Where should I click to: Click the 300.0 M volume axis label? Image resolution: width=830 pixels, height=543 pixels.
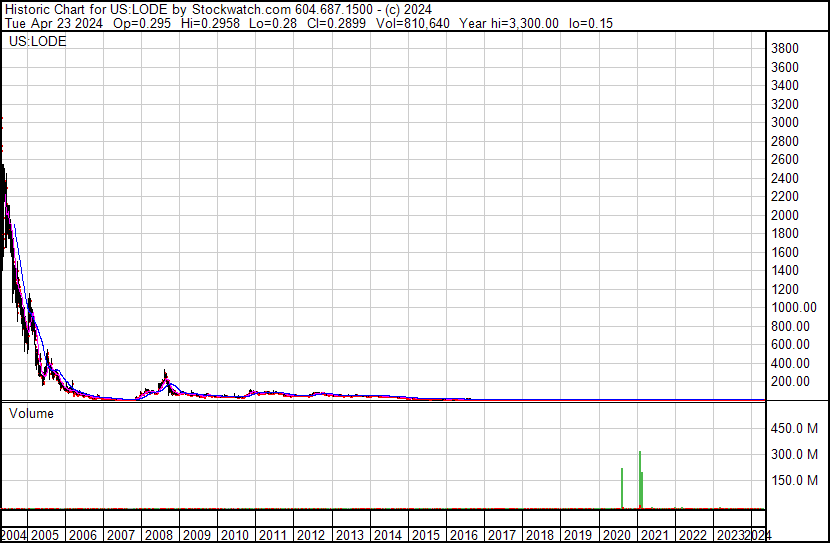(x=795, y=454)
